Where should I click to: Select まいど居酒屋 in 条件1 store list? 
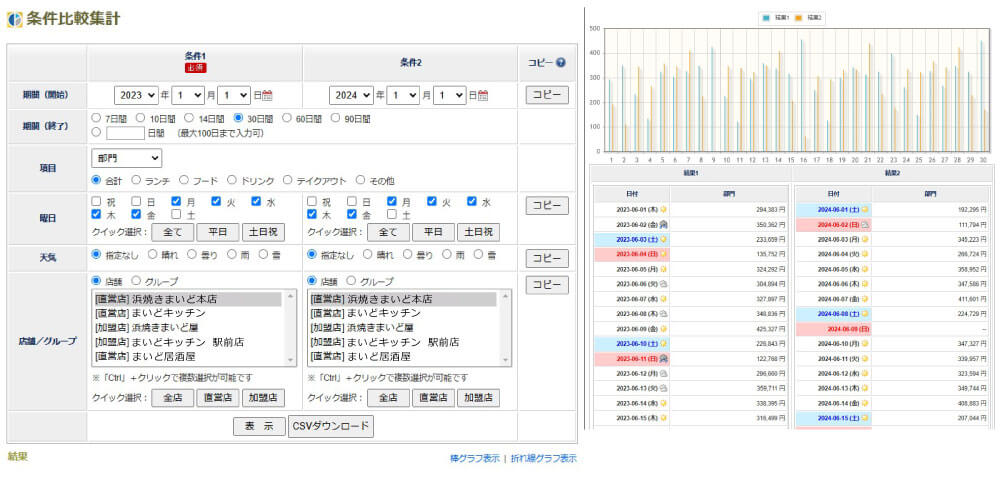(188, 356)
